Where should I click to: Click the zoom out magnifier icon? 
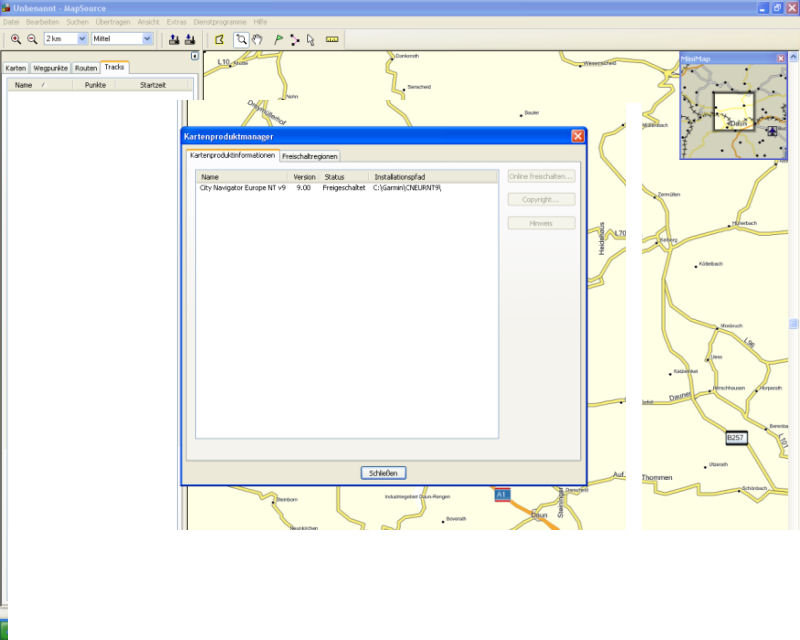(x=32, y=39)
